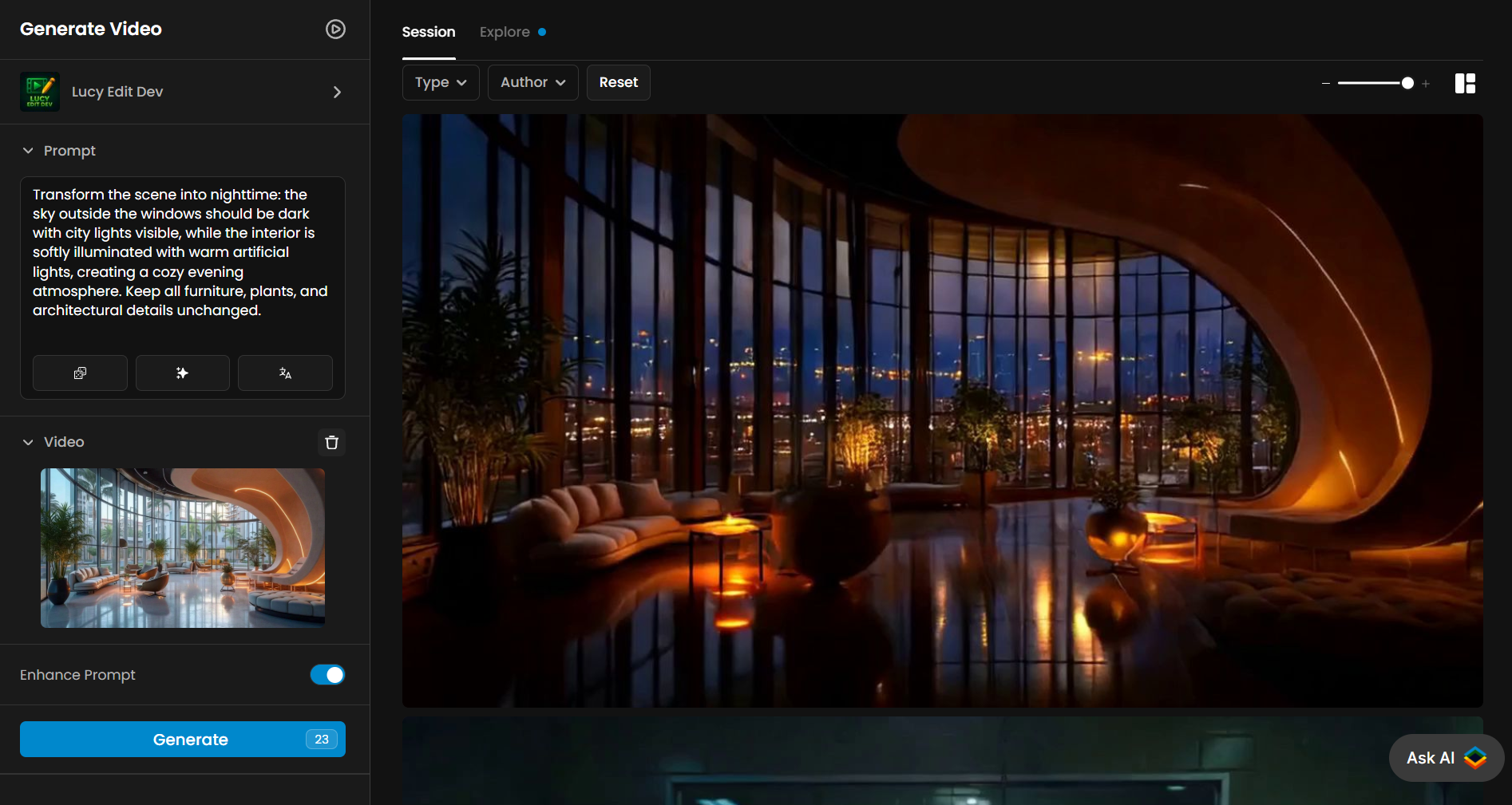Image resolution: width=1512 pixels, height=805 pixels.
Task: Click the play tutorial icon beside Generate Video
Action: [x=335, y=30]
